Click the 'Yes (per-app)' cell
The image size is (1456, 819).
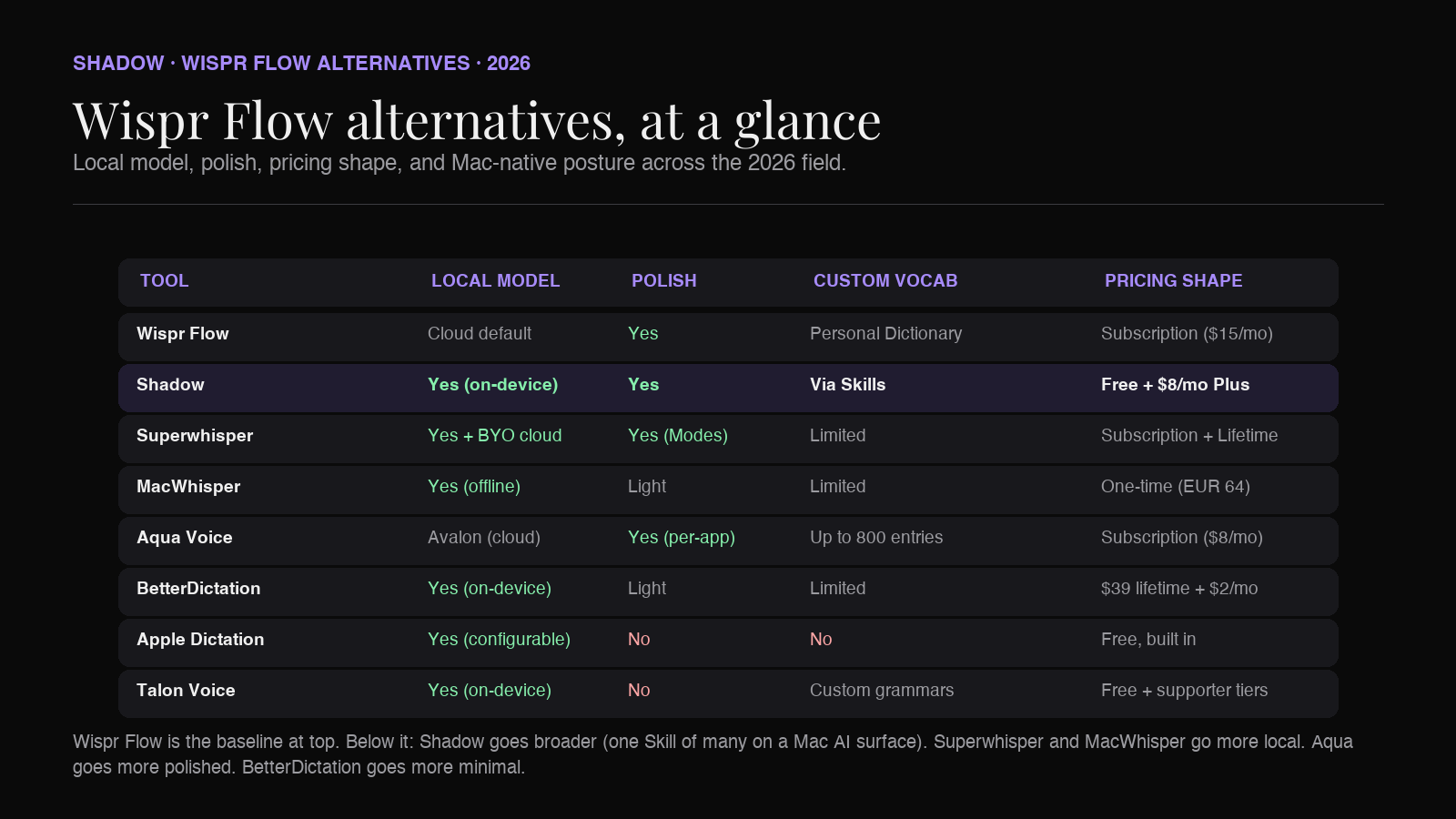pyautogui.click(x=682, y=538)
